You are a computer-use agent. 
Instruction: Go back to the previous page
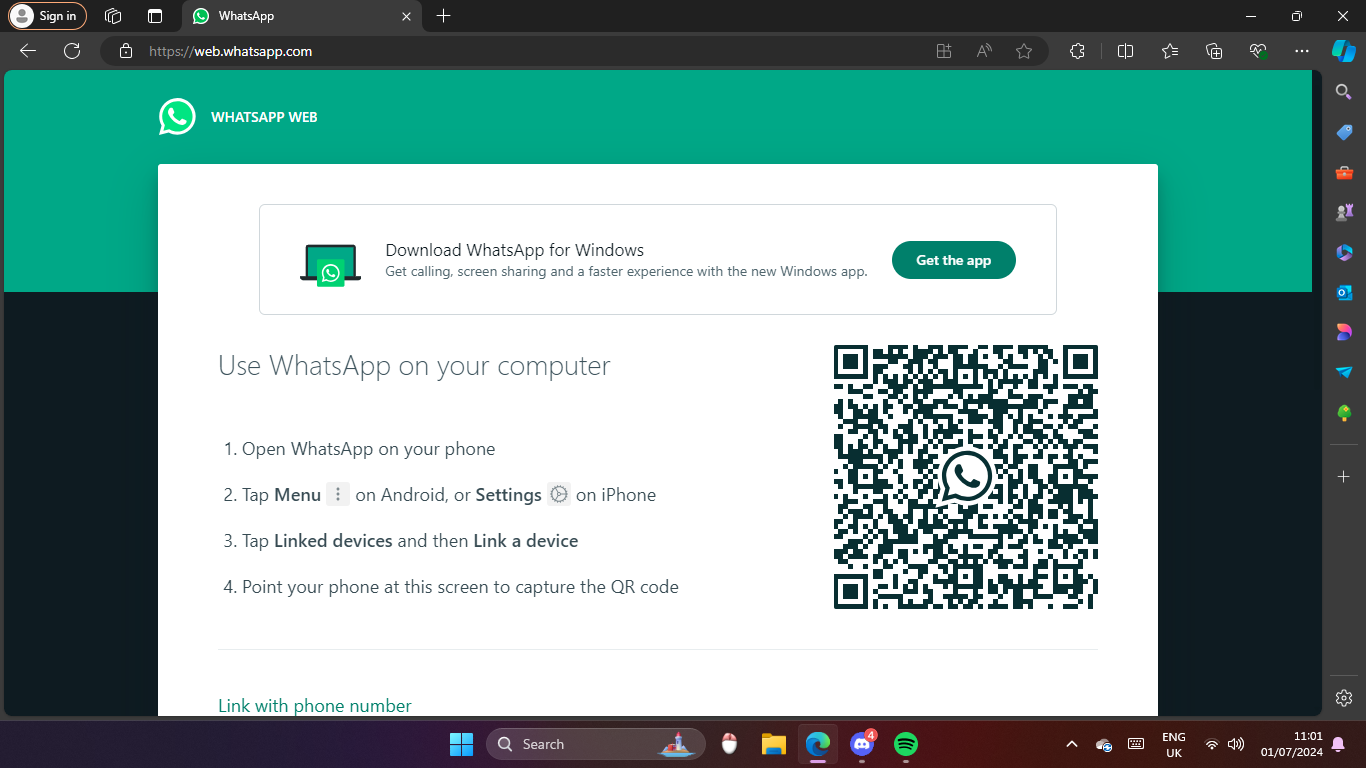click(x=28, y=51)
